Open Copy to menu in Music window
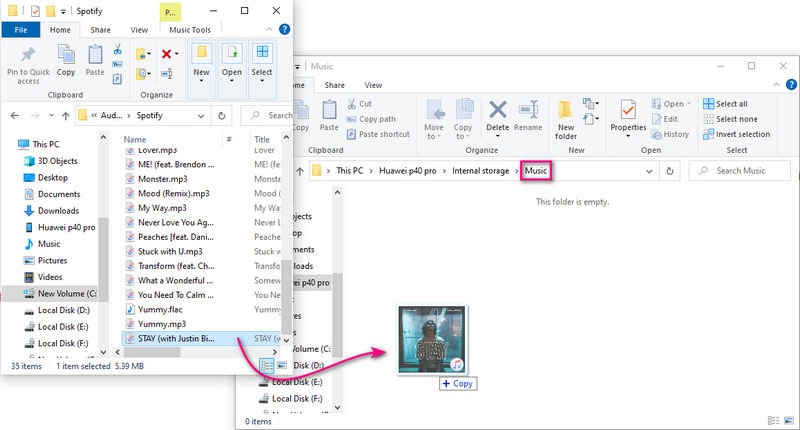Viewport: 800px width, 430px height. (x=463, y=119)
